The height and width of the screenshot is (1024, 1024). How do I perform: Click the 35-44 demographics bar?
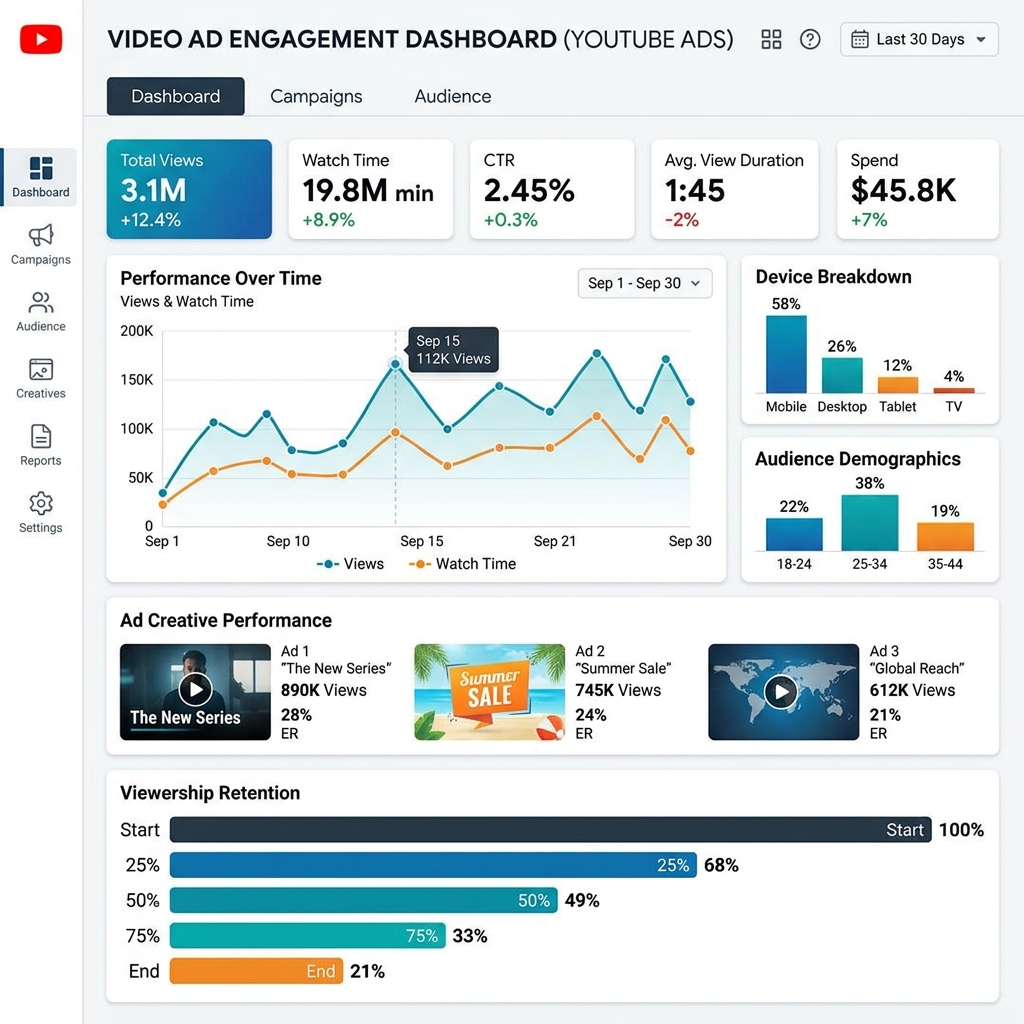coord(946,537)
